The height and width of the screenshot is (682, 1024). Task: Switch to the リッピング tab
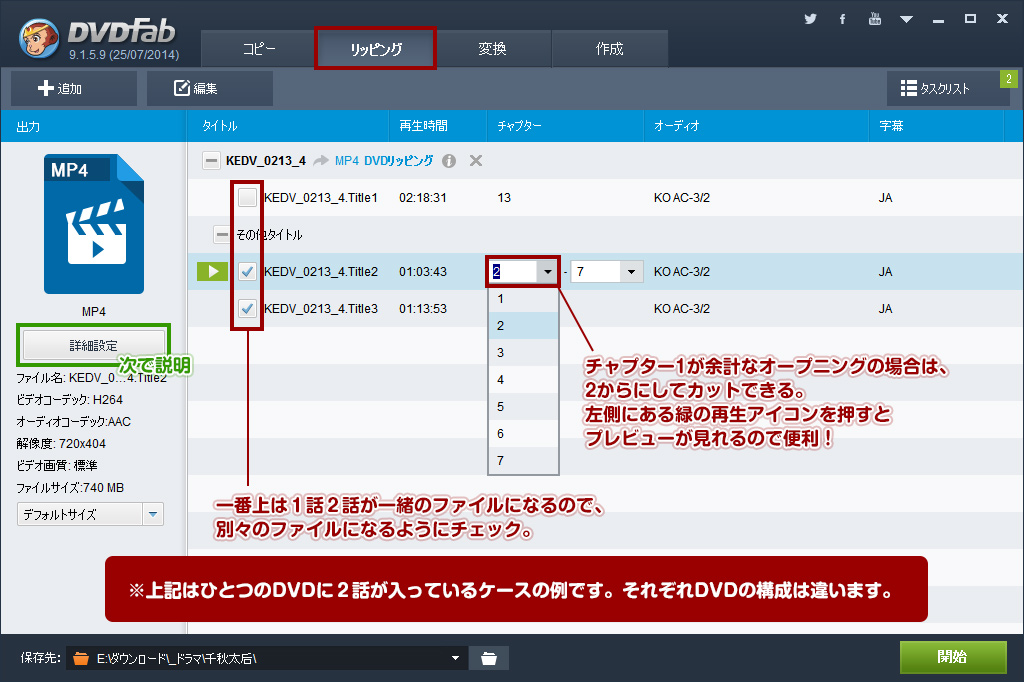pos(376,48)
